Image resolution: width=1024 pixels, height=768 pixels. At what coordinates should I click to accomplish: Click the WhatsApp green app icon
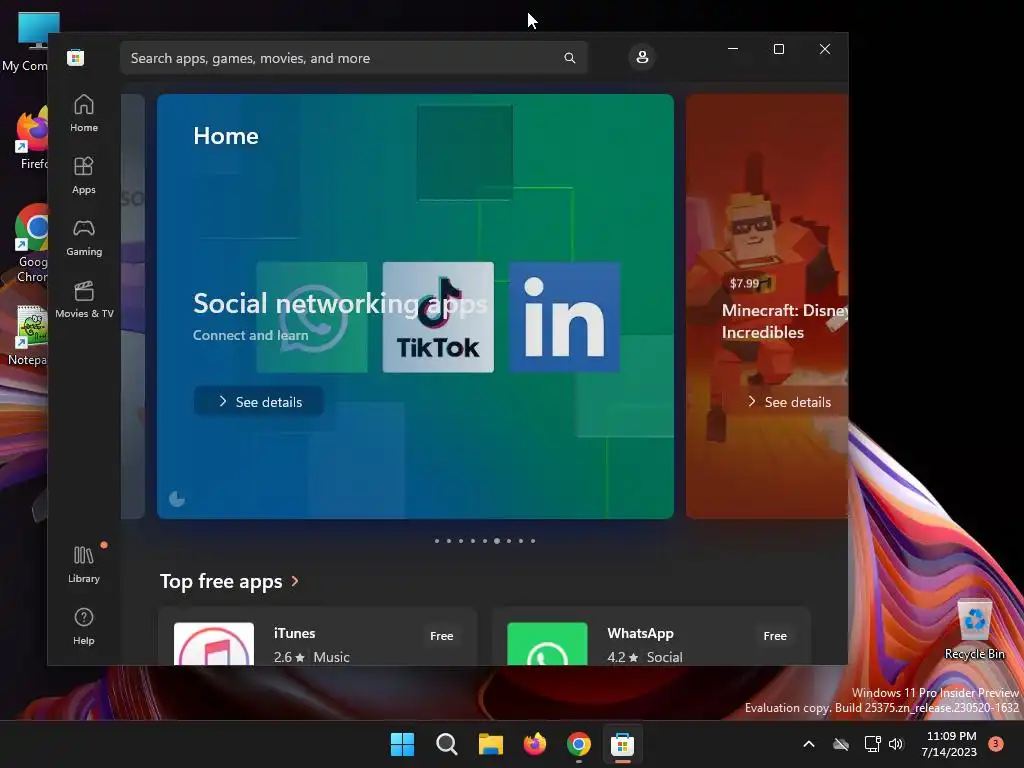[547, 644]
